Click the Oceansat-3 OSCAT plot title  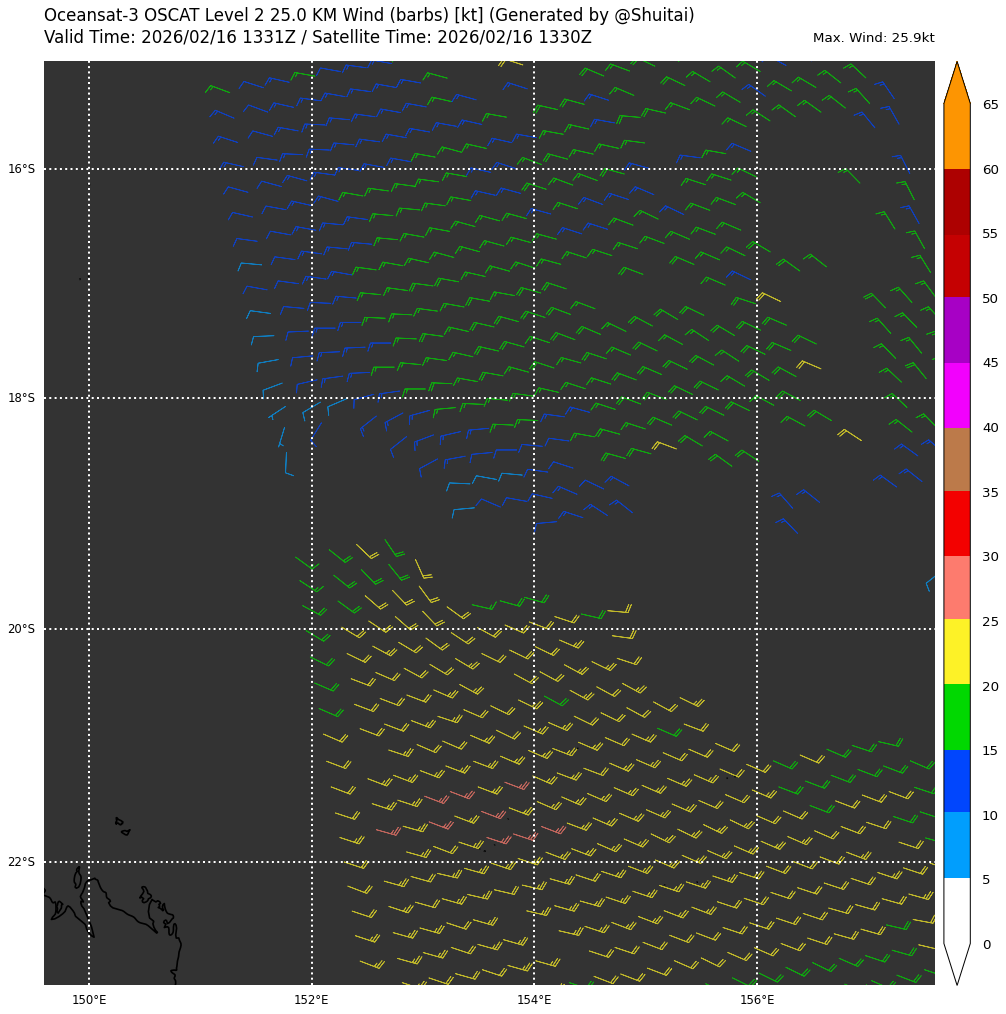[x=369, y=16]
